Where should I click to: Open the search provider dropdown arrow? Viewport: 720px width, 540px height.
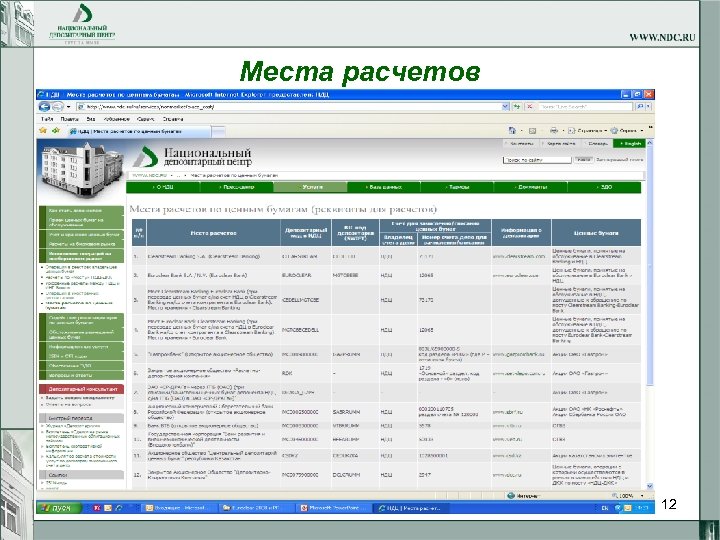[x=649, y=107]
